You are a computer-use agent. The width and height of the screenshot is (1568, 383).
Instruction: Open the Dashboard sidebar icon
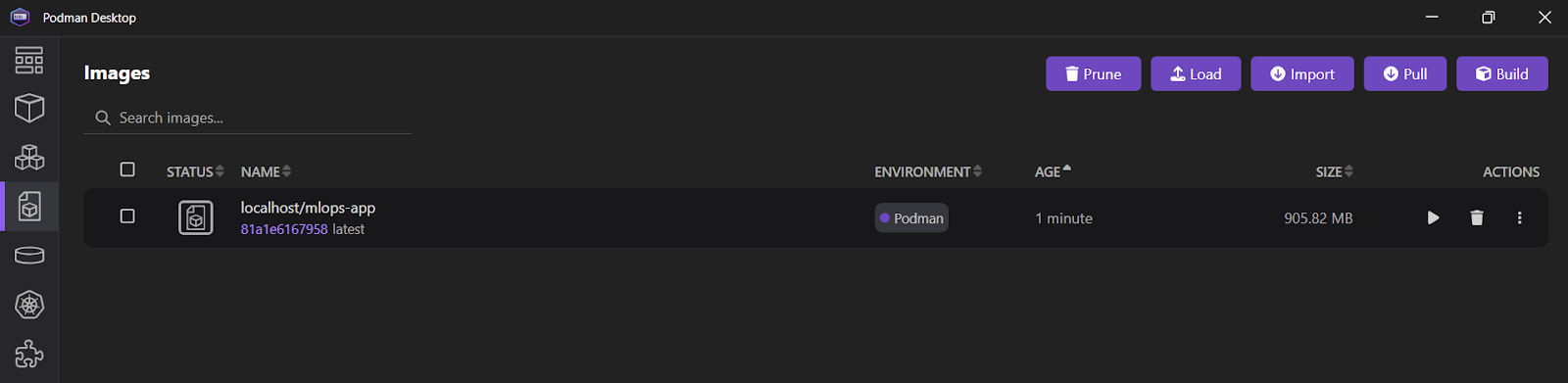click(x=29, y=60)
